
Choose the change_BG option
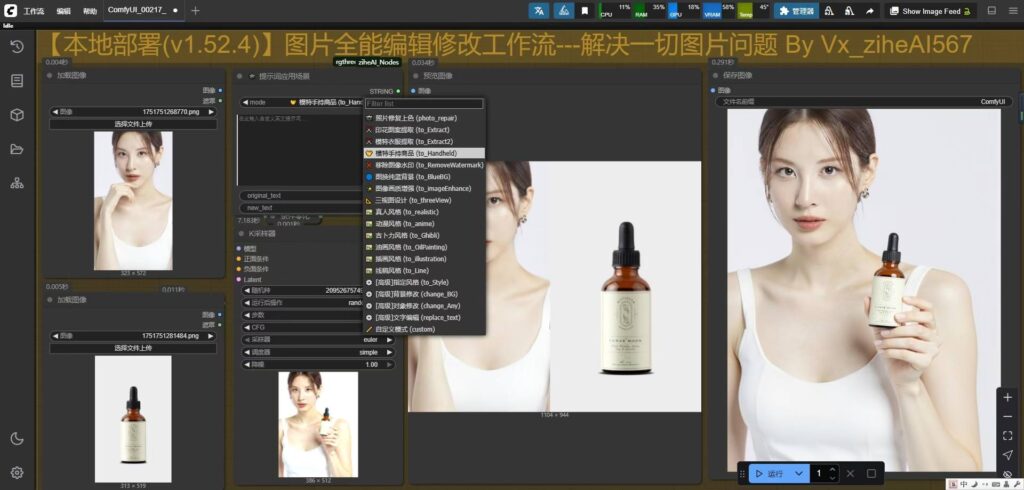pyautogui.click(x=424, y=294)
